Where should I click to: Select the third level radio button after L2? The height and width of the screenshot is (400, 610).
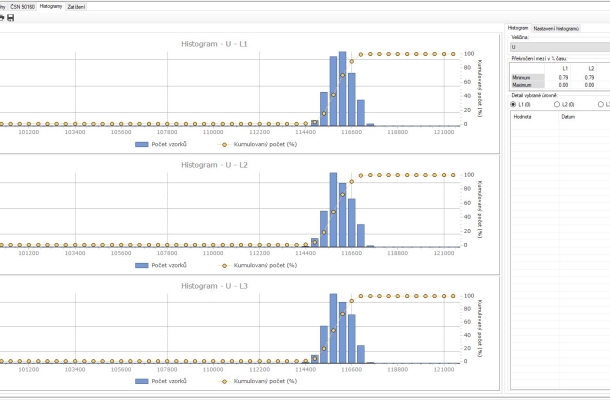(x=599, y=103)
